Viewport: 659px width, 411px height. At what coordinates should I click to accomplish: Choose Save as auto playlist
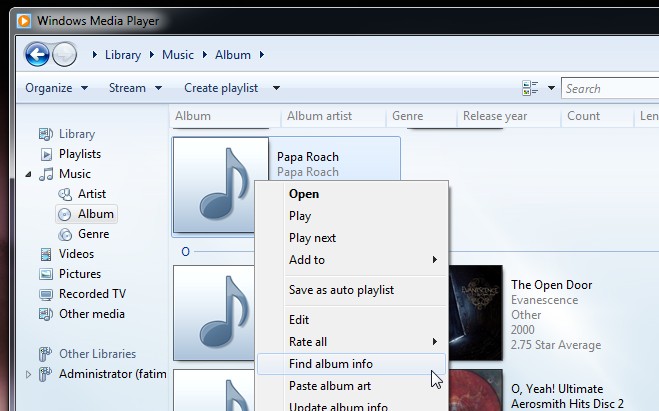point(351,290)
